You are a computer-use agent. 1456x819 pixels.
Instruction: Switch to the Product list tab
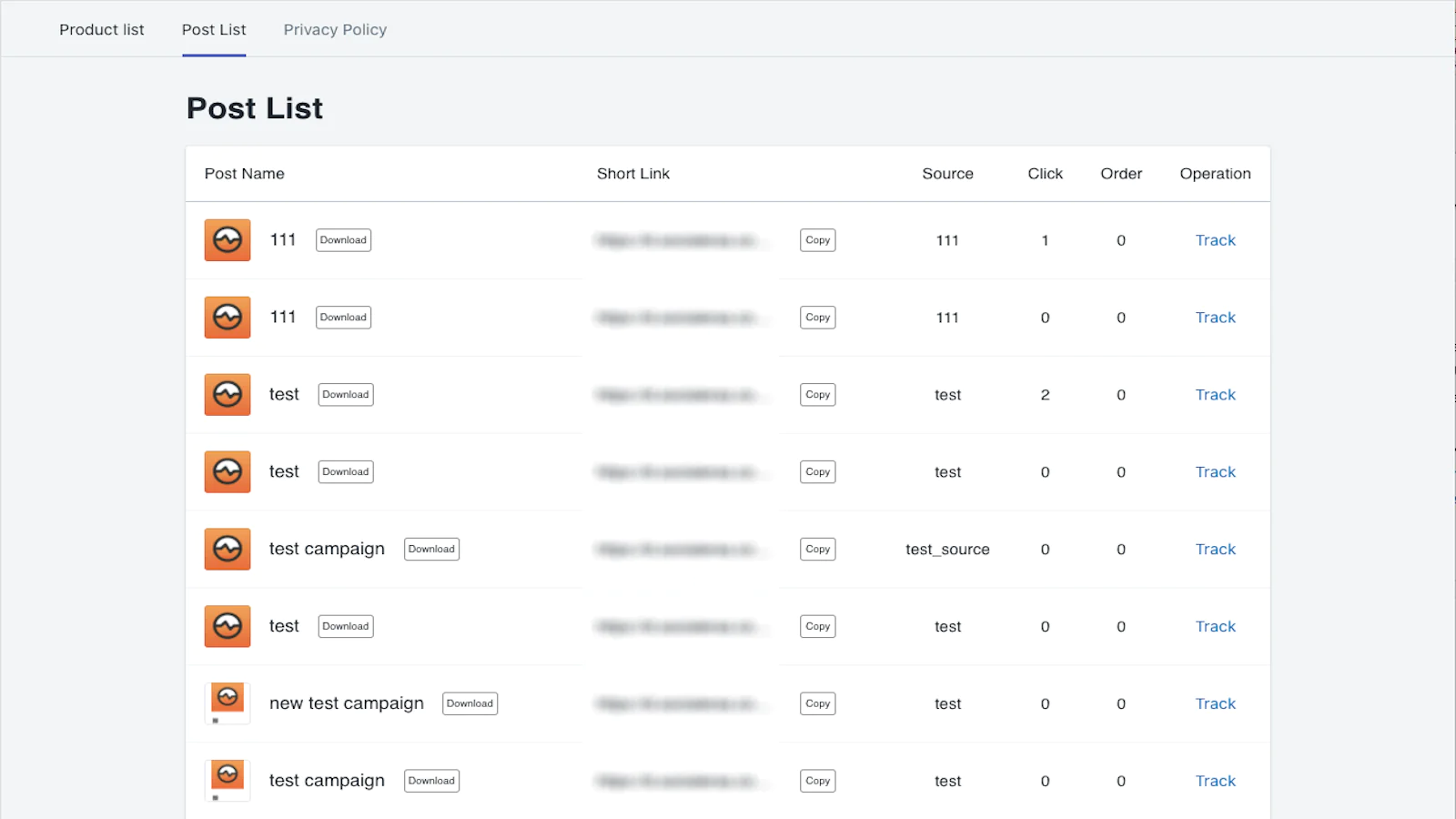coord(102,30)
